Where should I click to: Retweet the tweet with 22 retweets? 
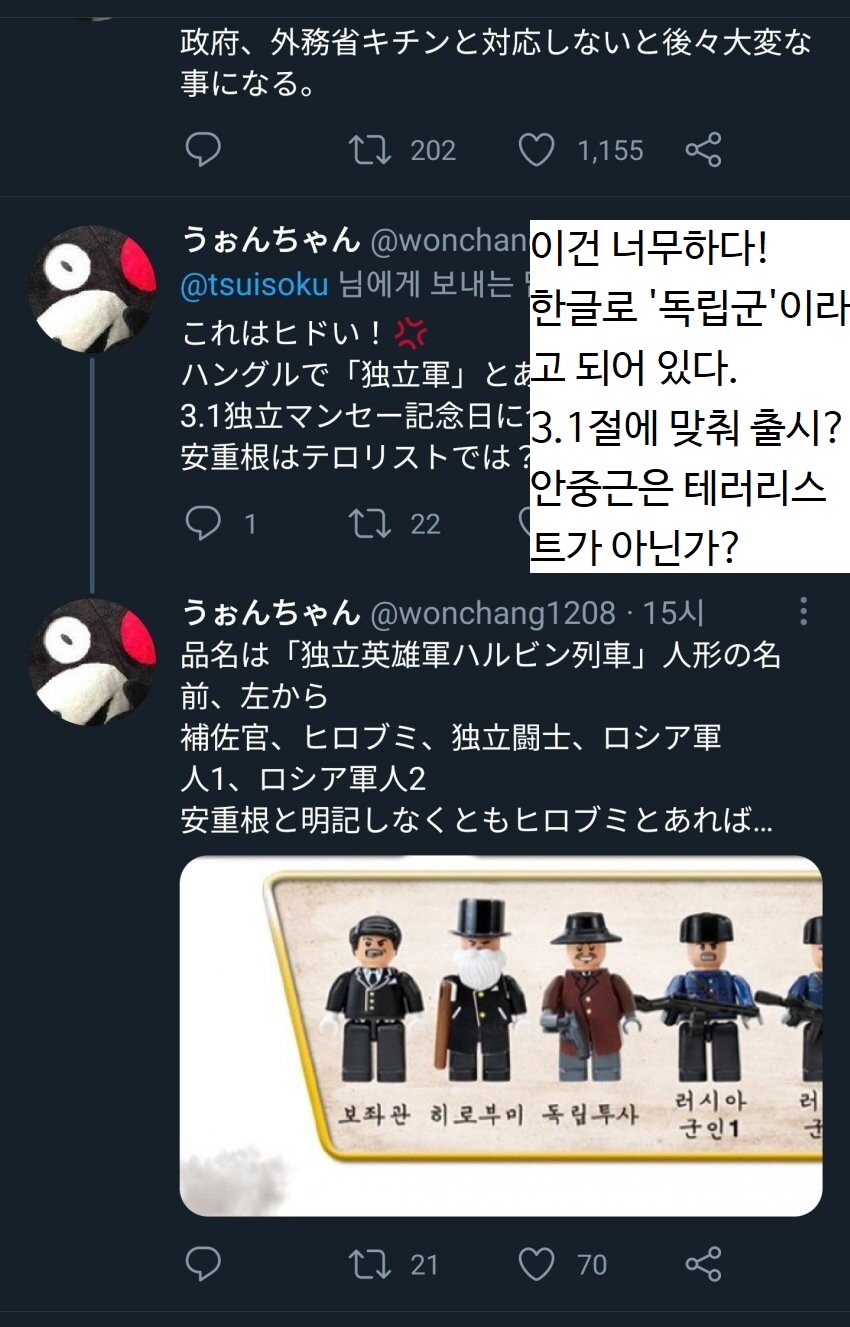click(x=370, y=524)
